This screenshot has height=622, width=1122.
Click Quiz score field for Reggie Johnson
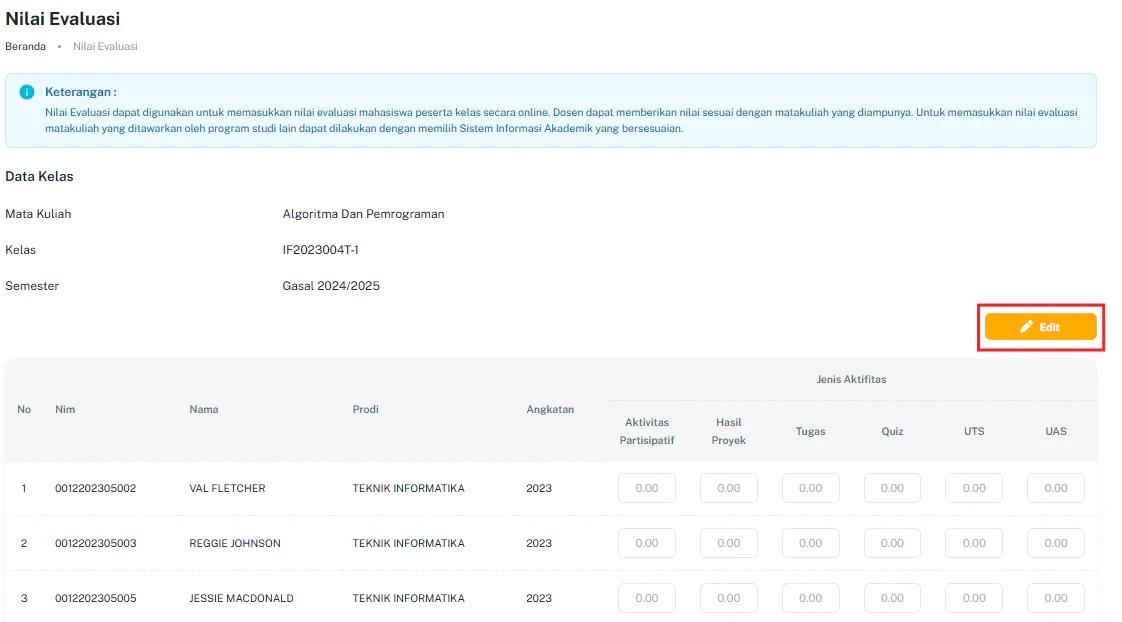[x=892, y=543]
